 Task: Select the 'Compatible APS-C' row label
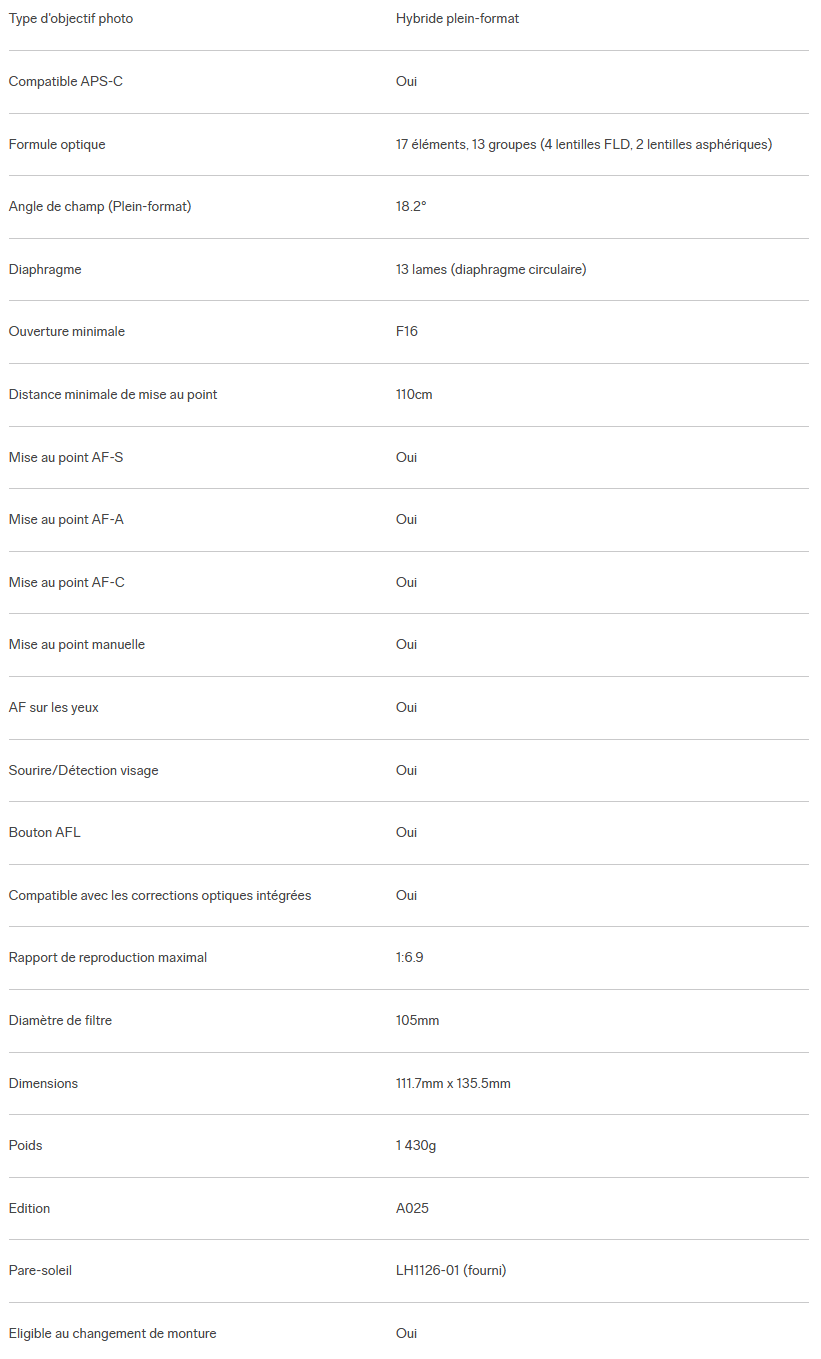pyautogui.click(x=66, y=81)
